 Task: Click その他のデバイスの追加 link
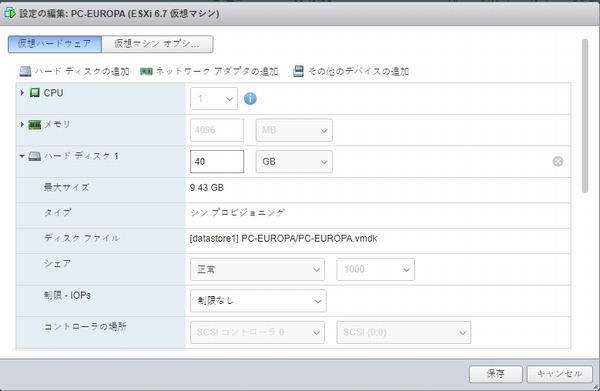359,72
